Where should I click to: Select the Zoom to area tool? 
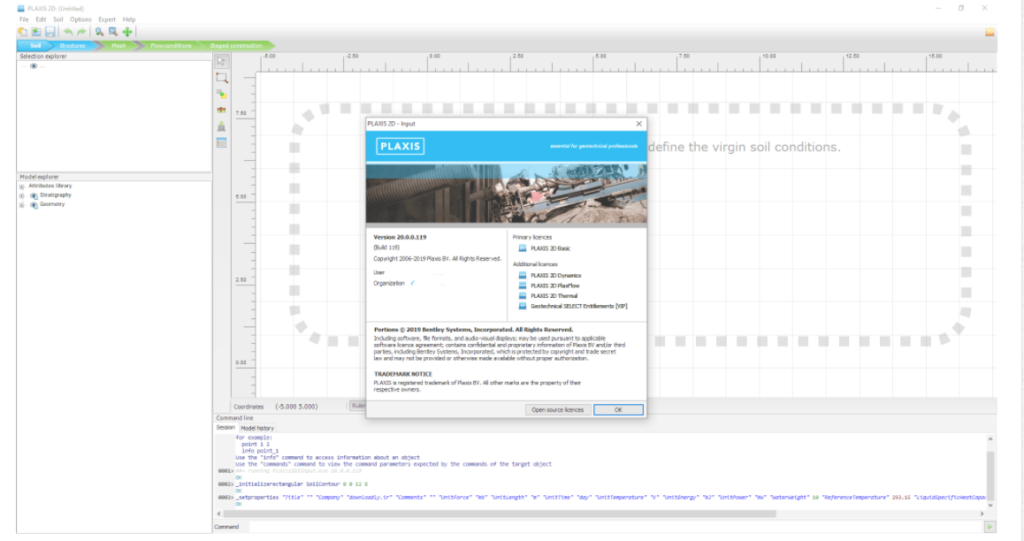(x=113, y=32)
